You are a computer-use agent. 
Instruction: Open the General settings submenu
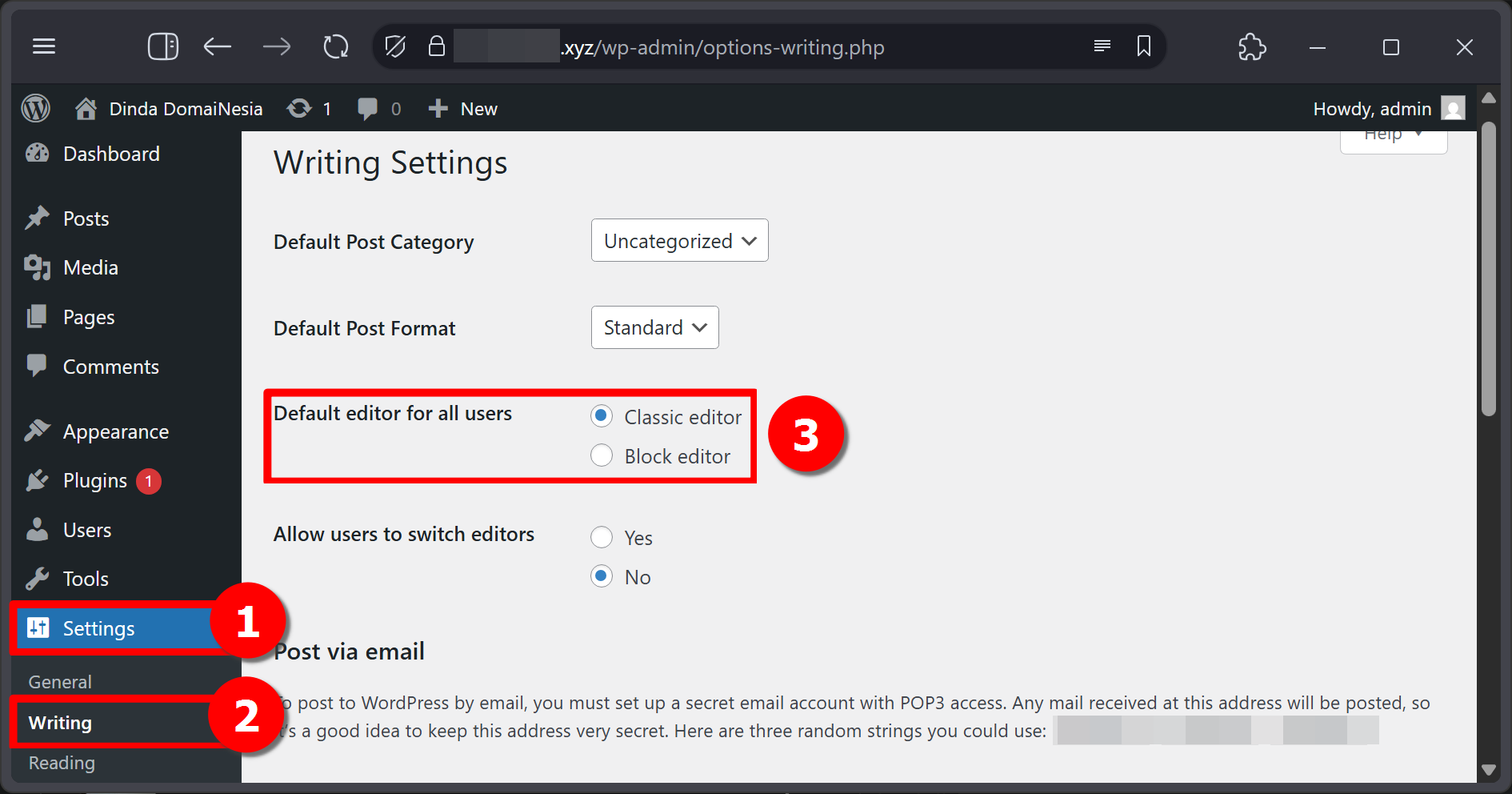point(60,682)
